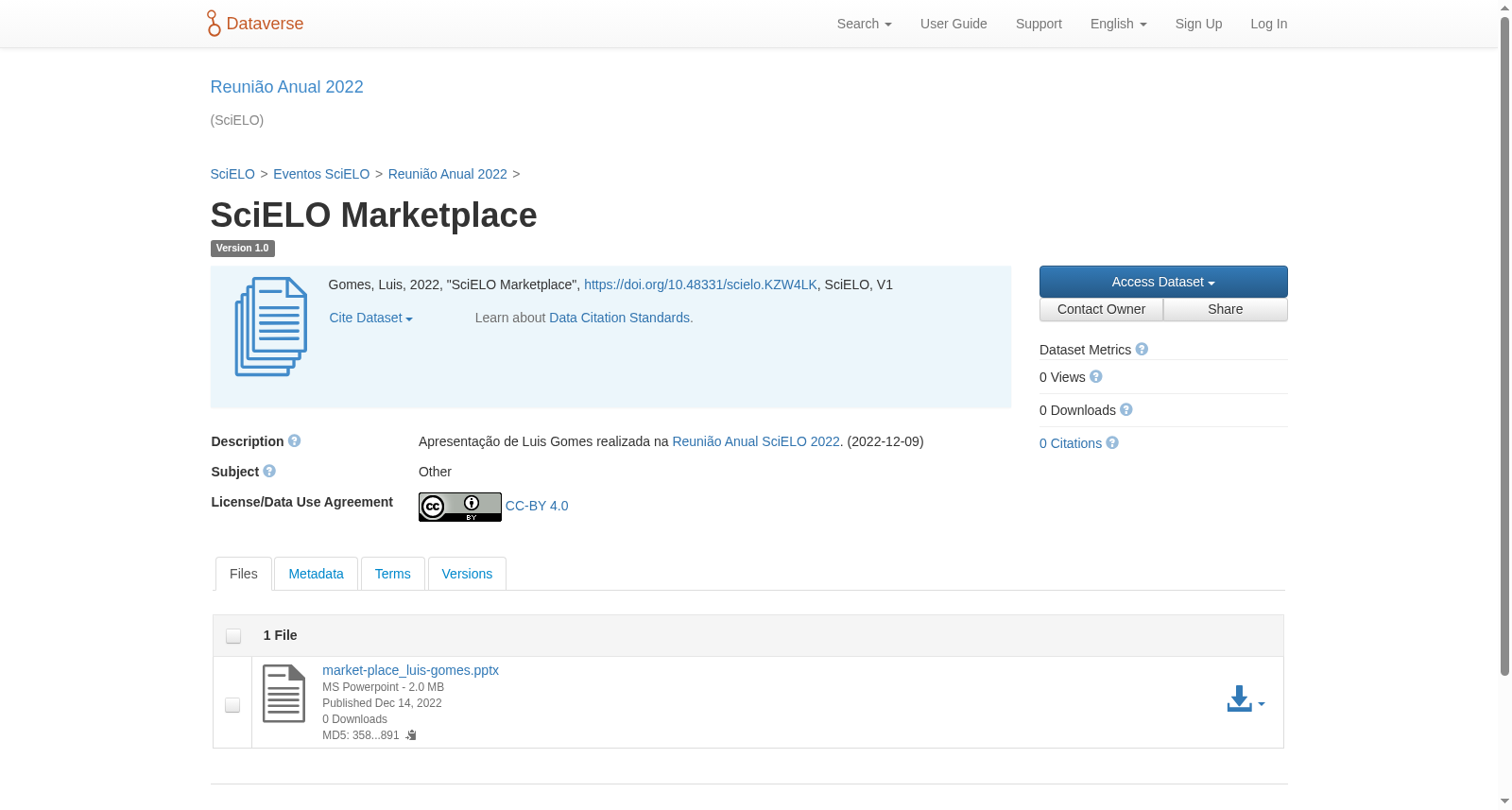Open the Eventos SciELO breadcrumb link
This screenshot has width=1512, height=810.
(321, 174)
